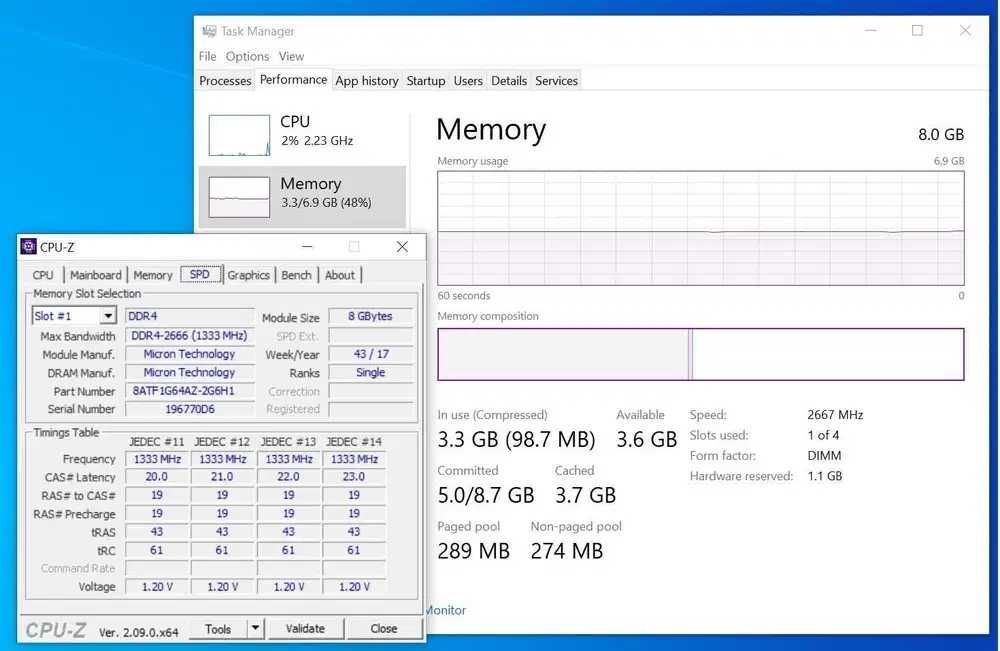Maximize the Task Manager window
Image resolution: width=1000 pixels, height=651 pixels.
[917, 31]
